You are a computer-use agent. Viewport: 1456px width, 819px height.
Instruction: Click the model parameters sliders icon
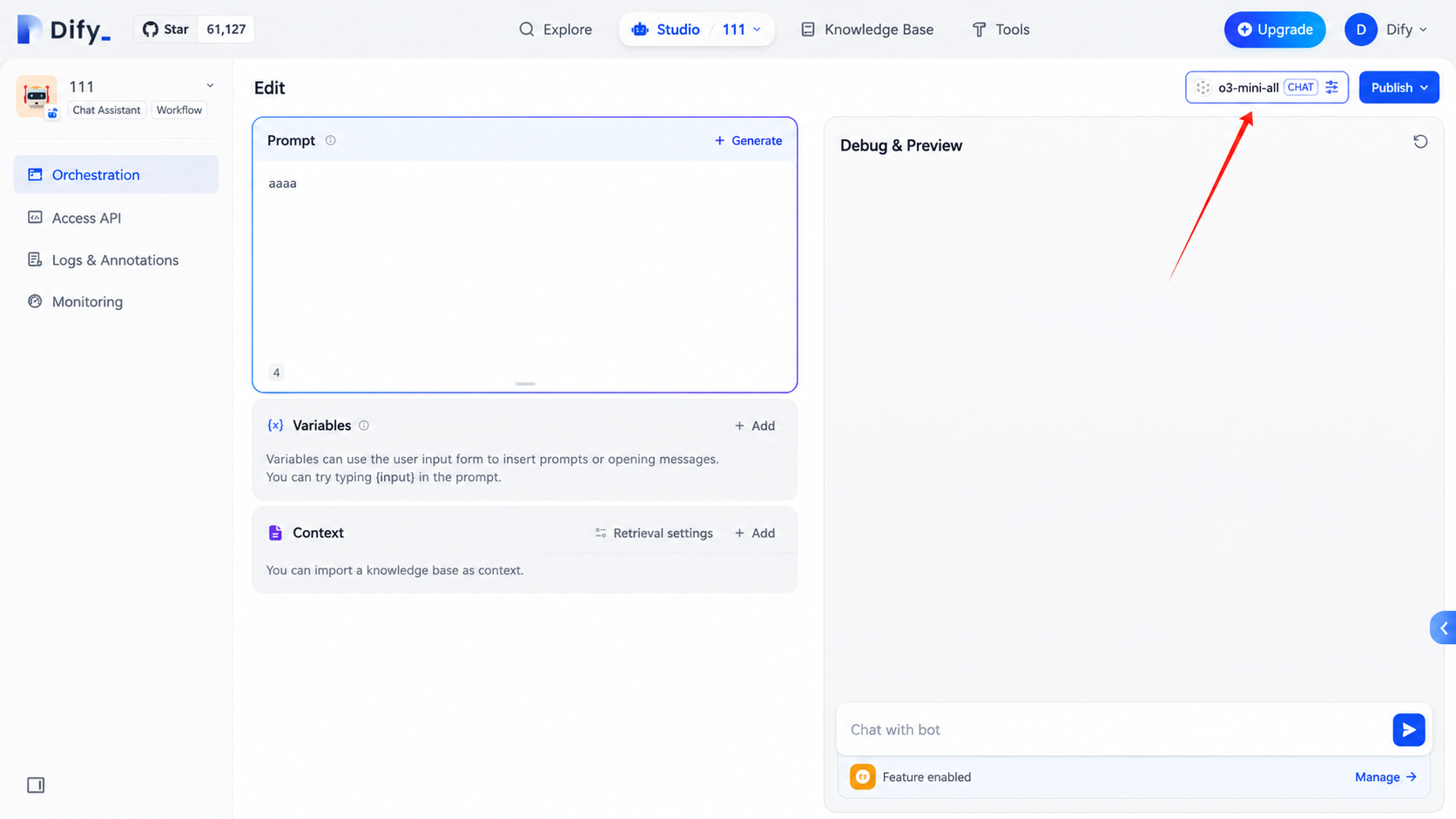(1331, 87)
